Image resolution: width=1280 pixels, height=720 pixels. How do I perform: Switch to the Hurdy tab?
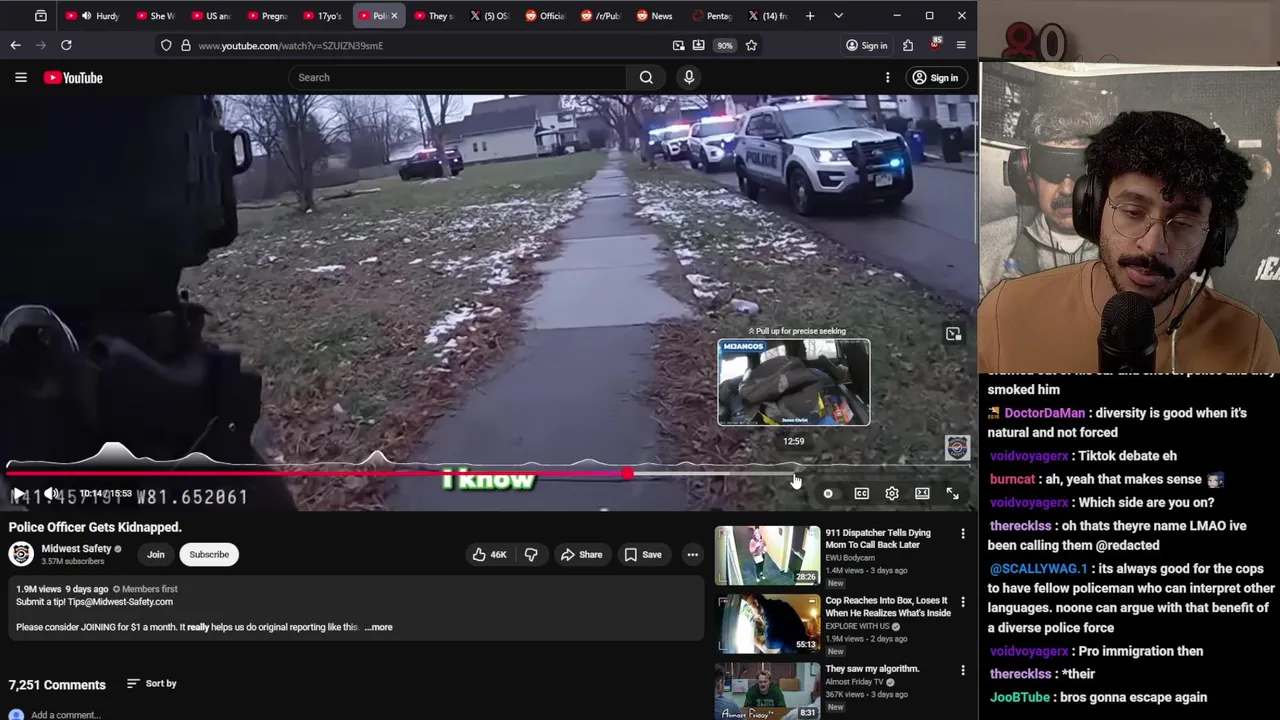pyautogui.click(x=98, y=16)
